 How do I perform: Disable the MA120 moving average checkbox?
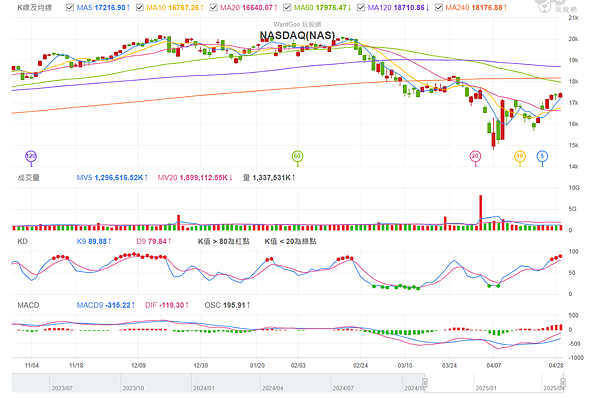click(361, 7)
